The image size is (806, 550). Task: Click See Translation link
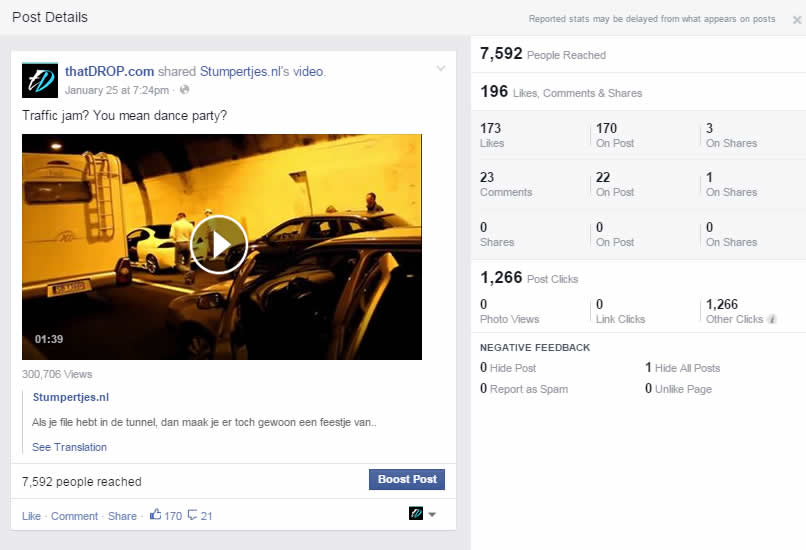[69, 447]
